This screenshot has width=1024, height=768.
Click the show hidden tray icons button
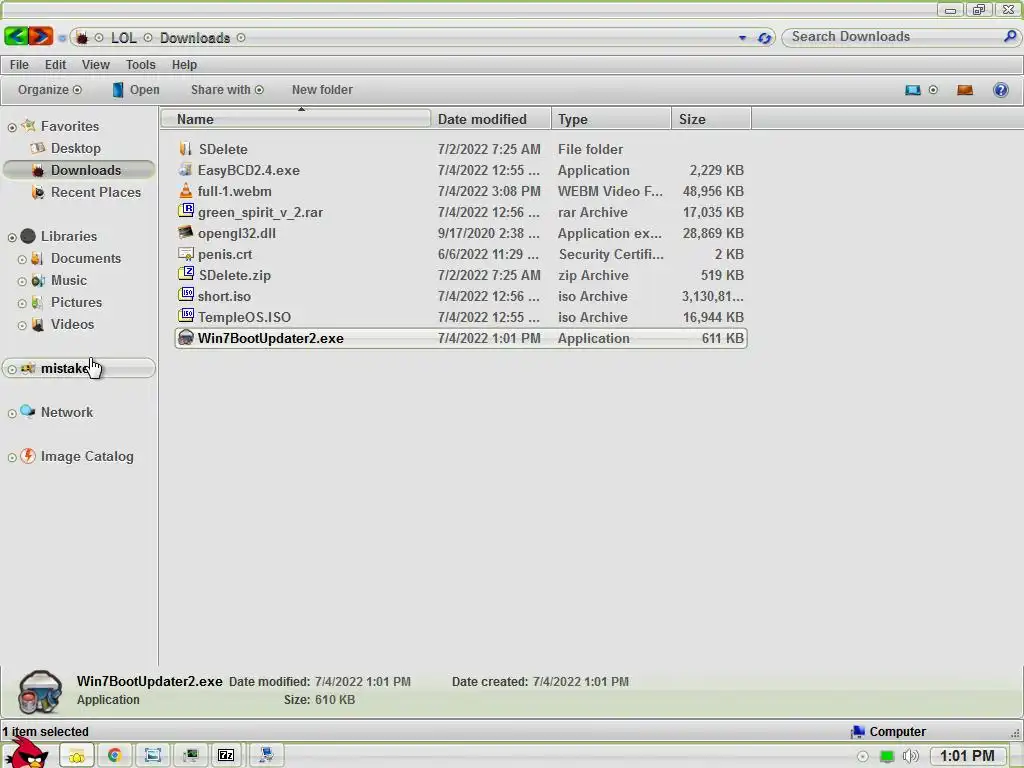point(862,756)
